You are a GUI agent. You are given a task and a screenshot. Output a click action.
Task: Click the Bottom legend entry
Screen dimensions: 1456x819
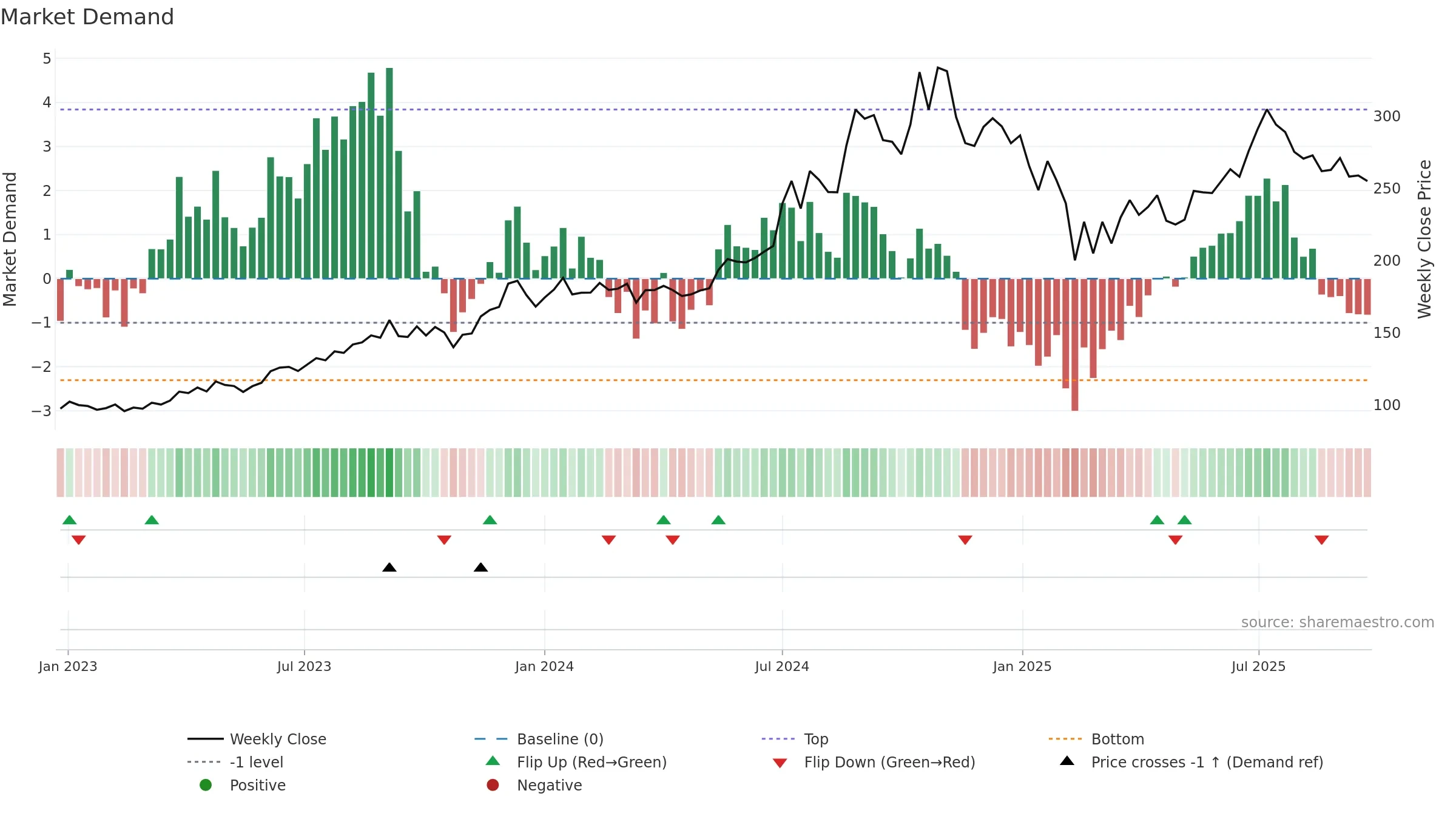[x=1096, y=739]
